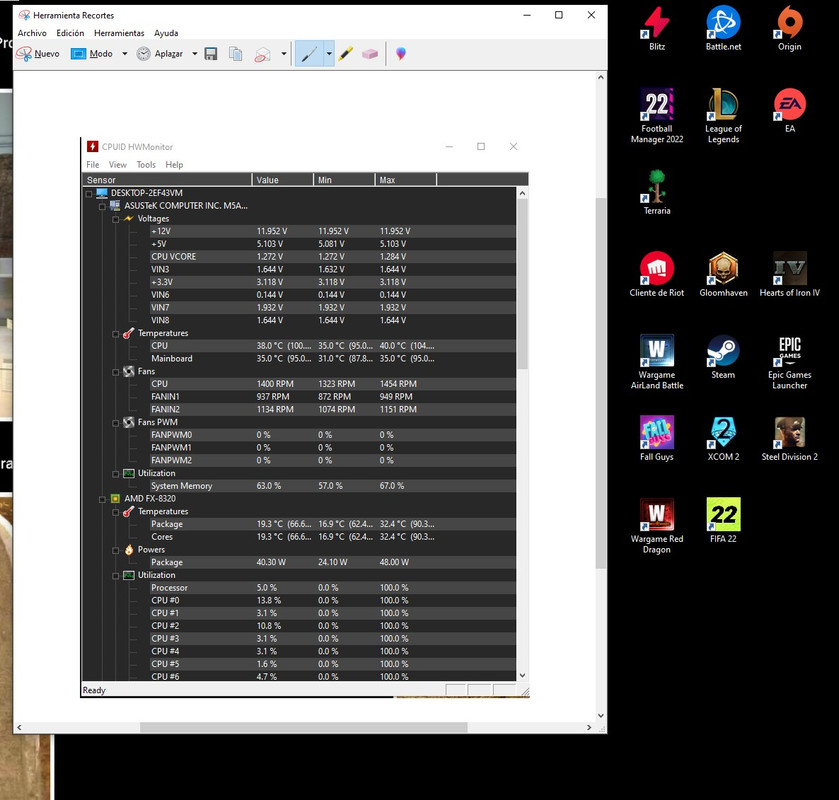Open Paint 3D edit balloon icon

(401, 53)
